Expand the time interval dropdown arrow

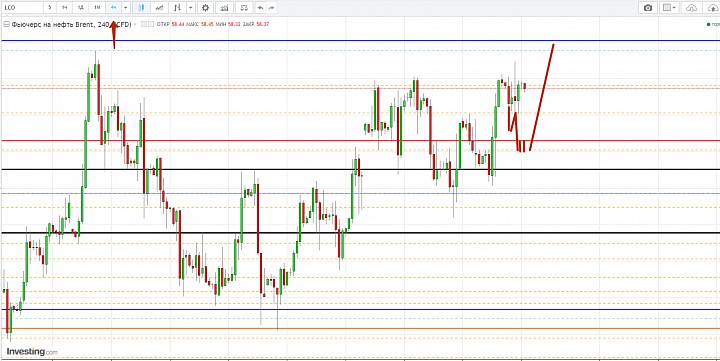pyautogui.click(x=126, y=8)
